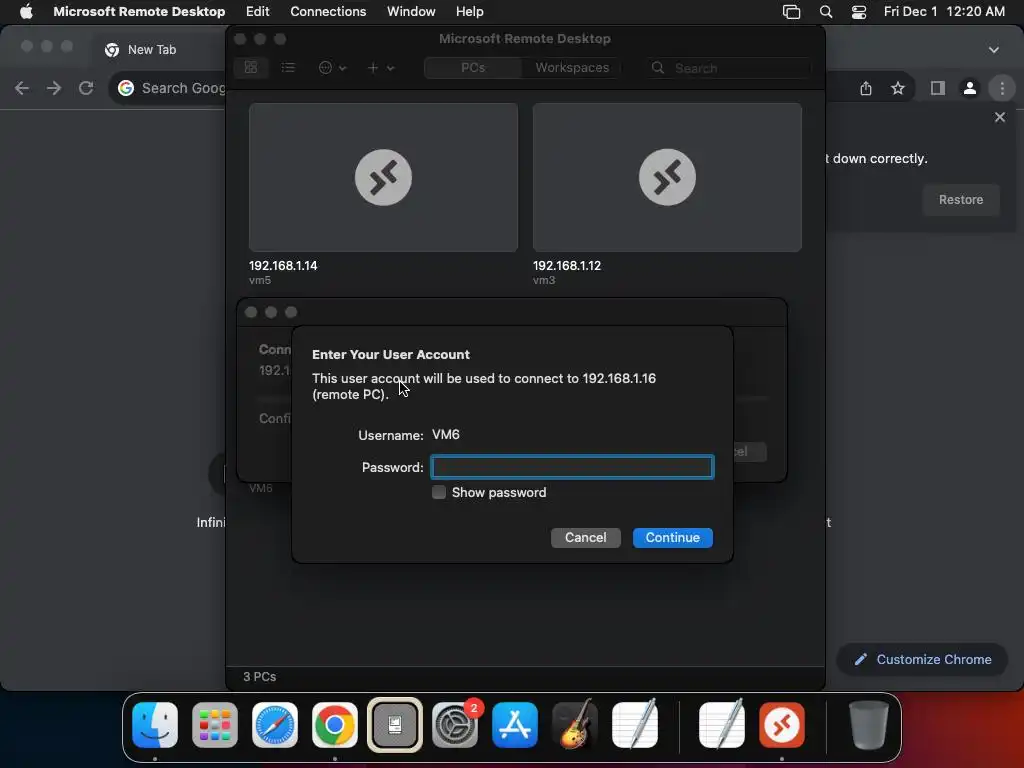This screenshot has width=1024, height=768.
Task: Open the Trash in the Dock
Action: click(868, 725)
